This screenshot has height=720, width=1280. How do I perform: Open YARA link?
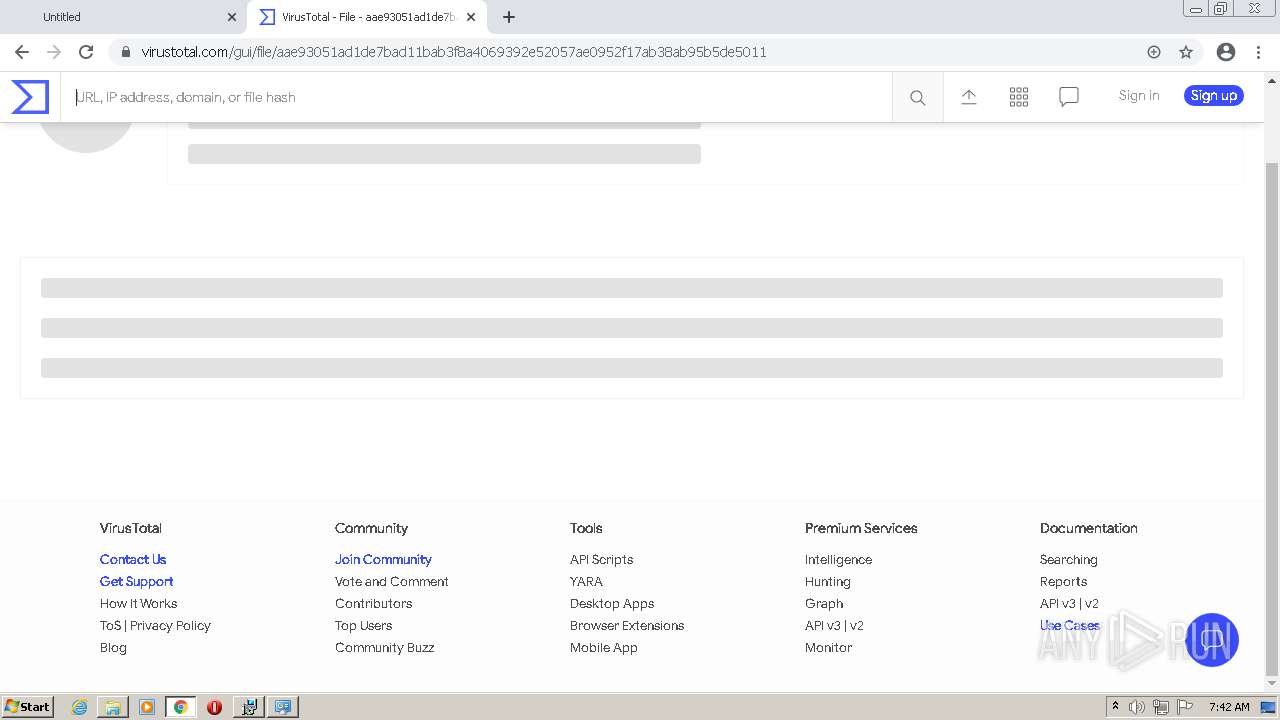[586, 581]
